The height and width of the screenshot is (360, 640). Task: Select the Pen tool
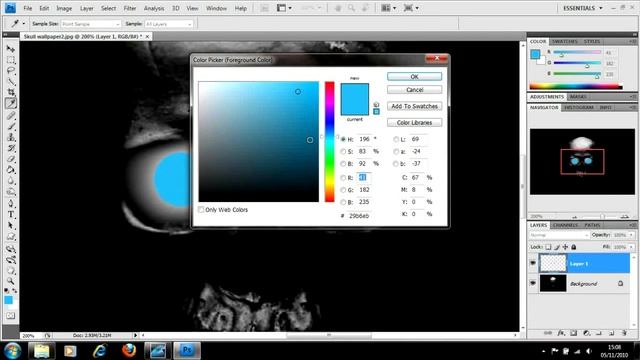11,203
